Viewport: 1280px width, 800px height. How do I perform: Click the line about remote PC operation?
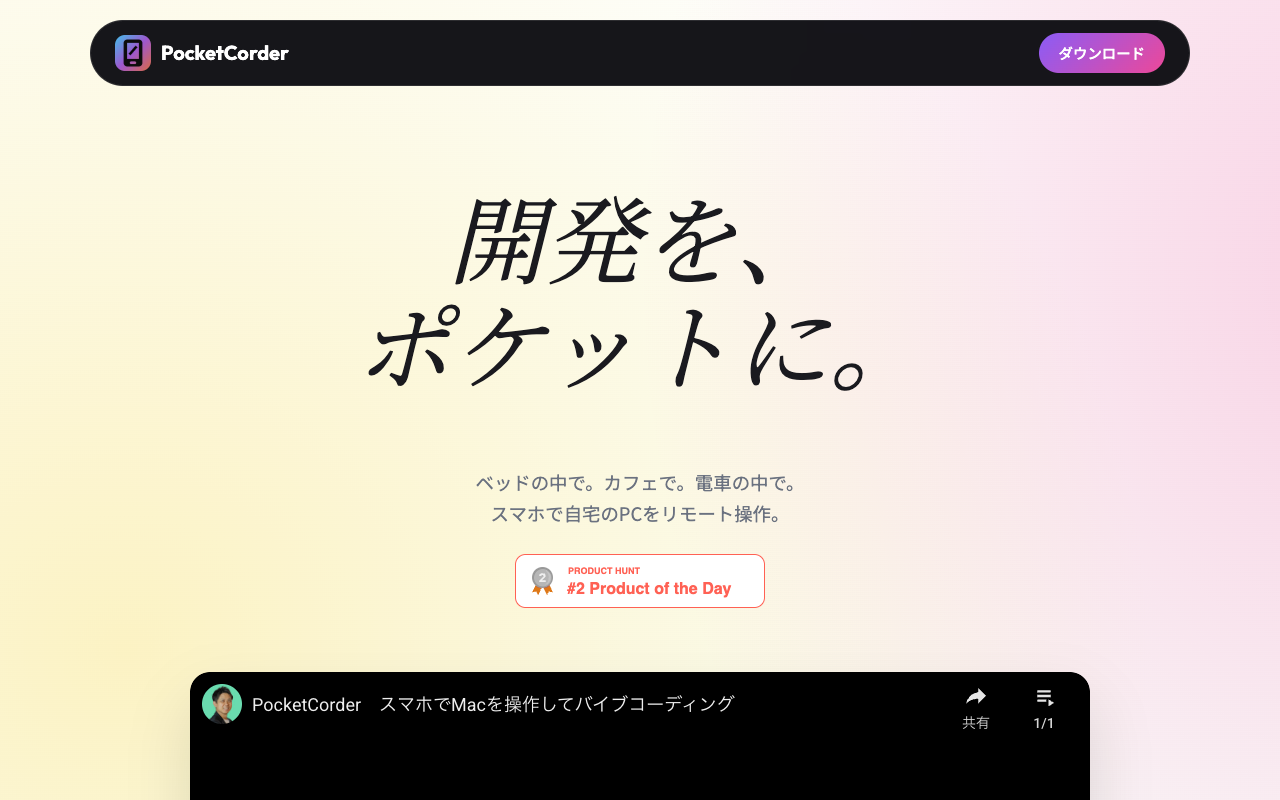pyautogui.click(x=637, y=514)
